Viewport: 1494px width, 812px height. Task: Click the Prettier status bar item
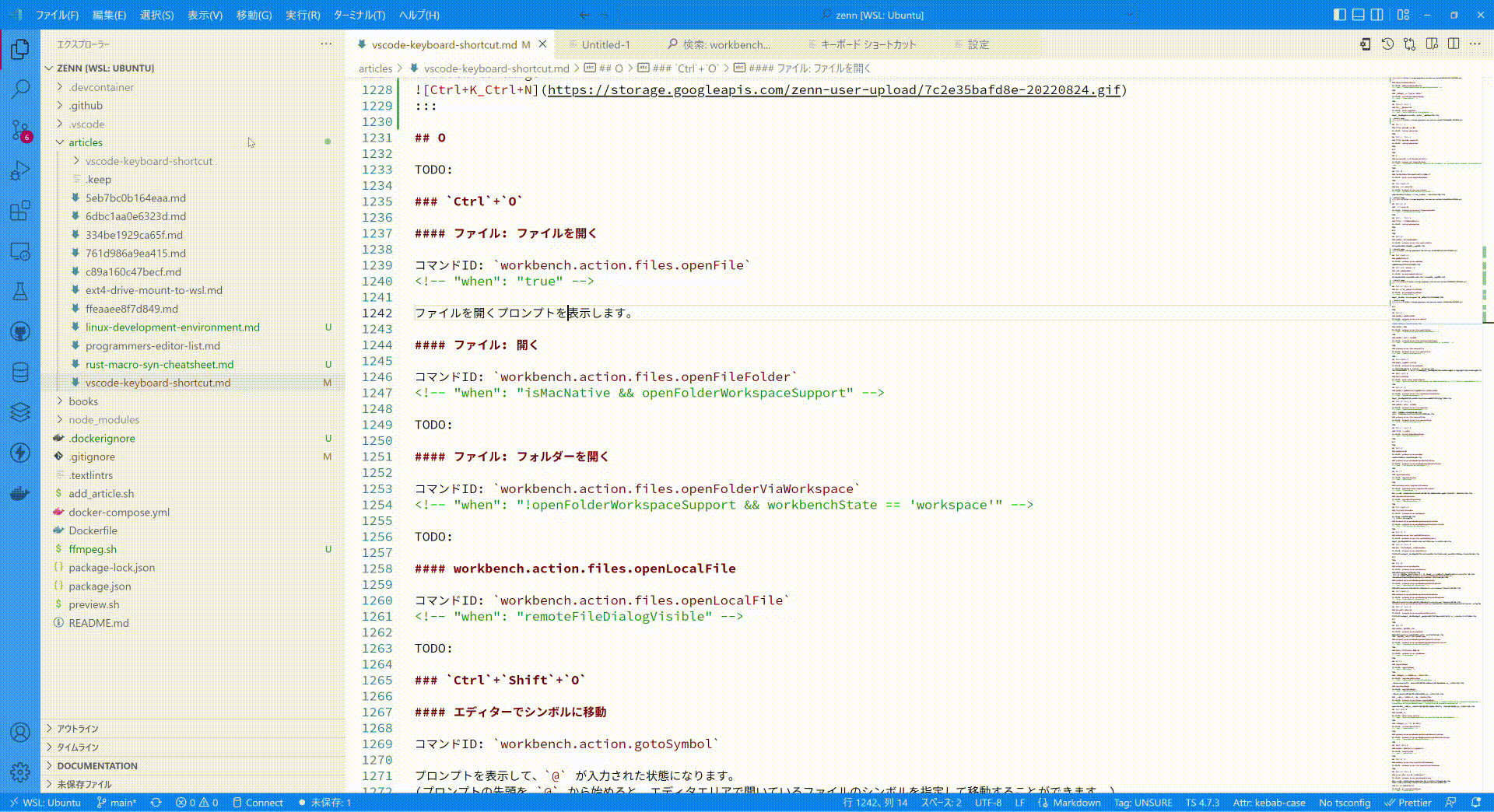click(1408, 803)
